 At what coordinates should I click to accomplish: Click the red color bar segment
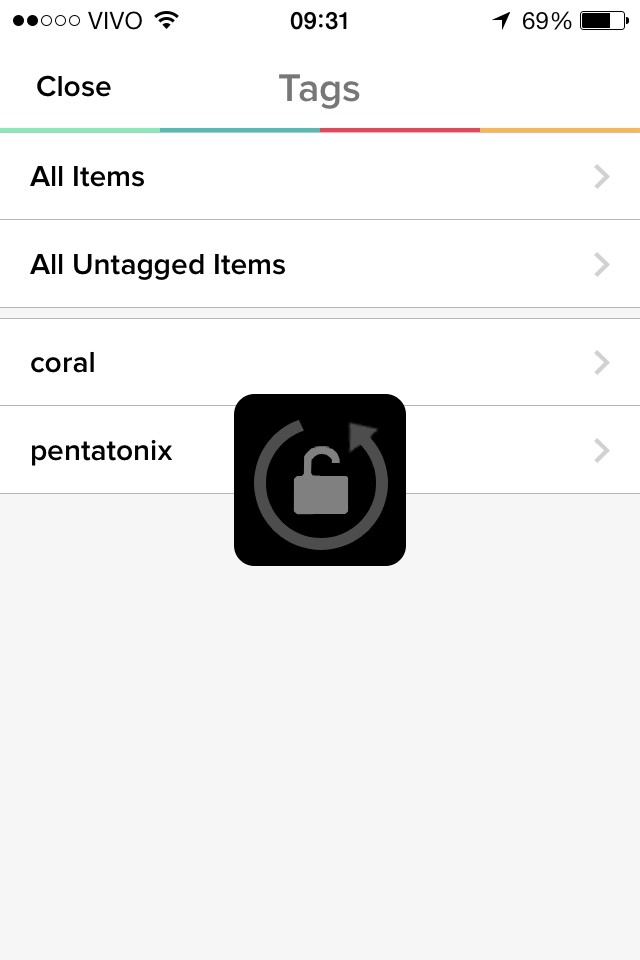point(400,130)
